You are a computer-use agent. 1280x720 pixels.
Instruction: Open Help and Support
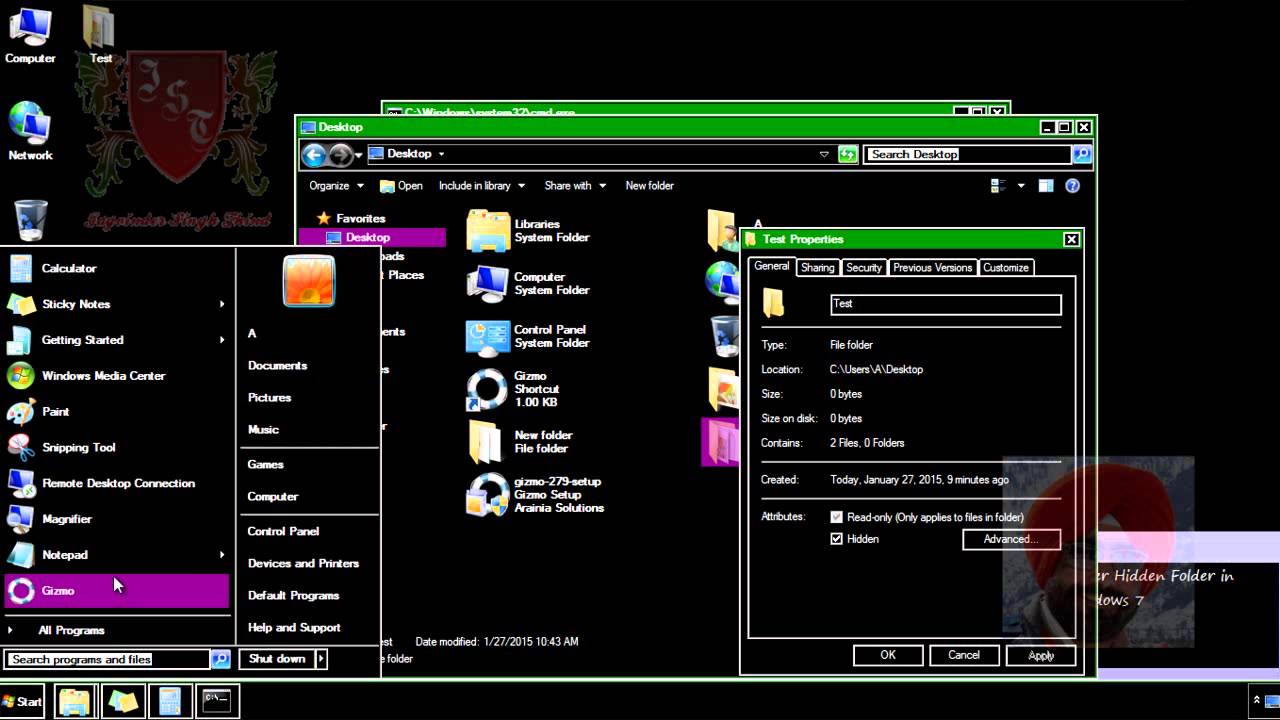(x=294, y=628)
